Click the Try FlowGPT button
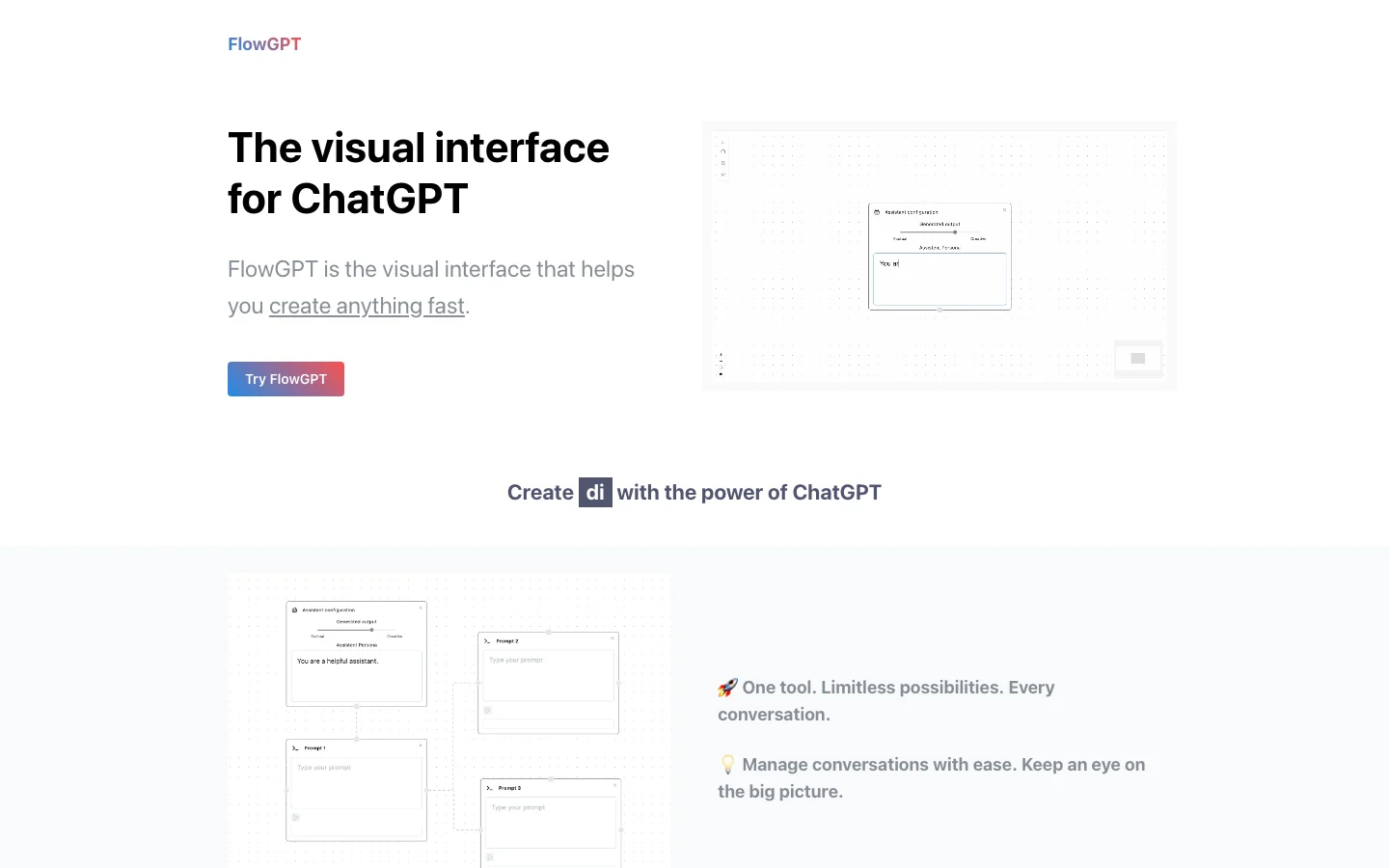 pos(286,379)
